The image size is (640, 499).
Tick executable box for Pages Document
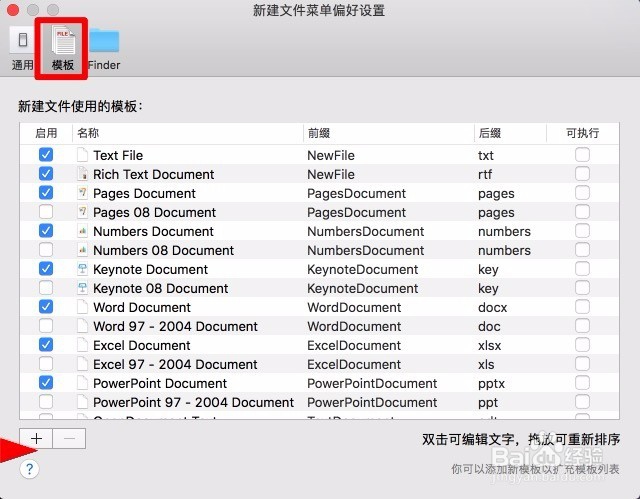pos(582,193)
